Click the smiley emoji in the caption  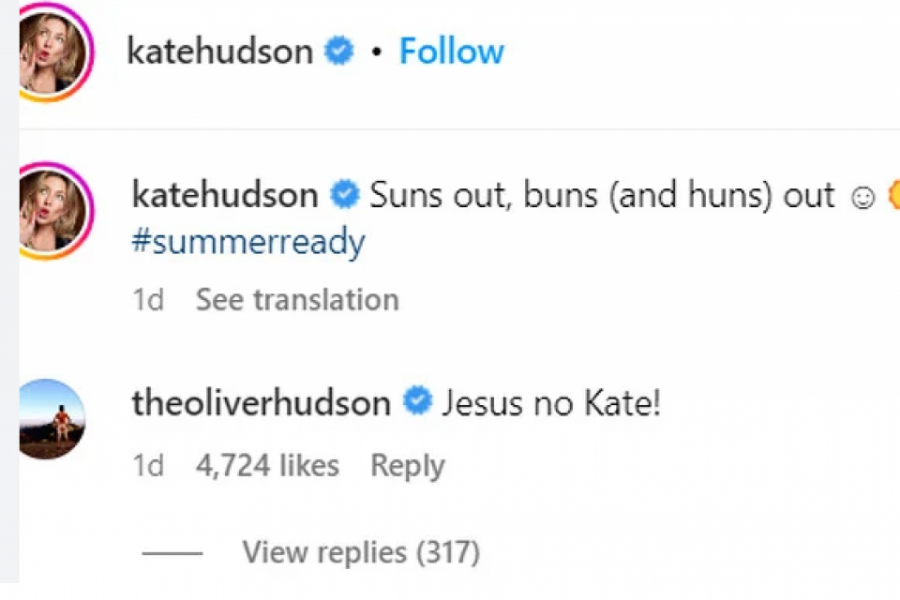click(x=862, y=197)
